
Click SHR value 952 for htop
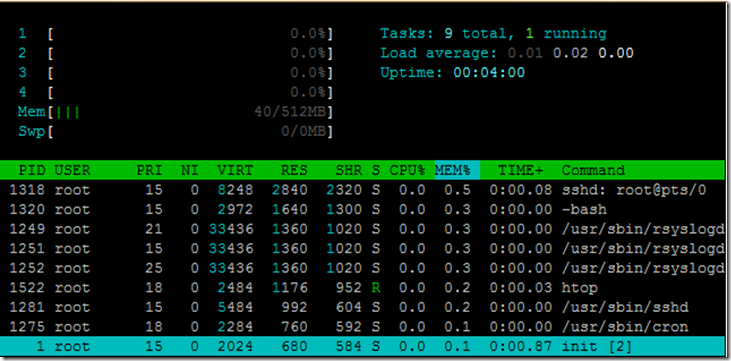pyautogui.click(x=349, y=288)
